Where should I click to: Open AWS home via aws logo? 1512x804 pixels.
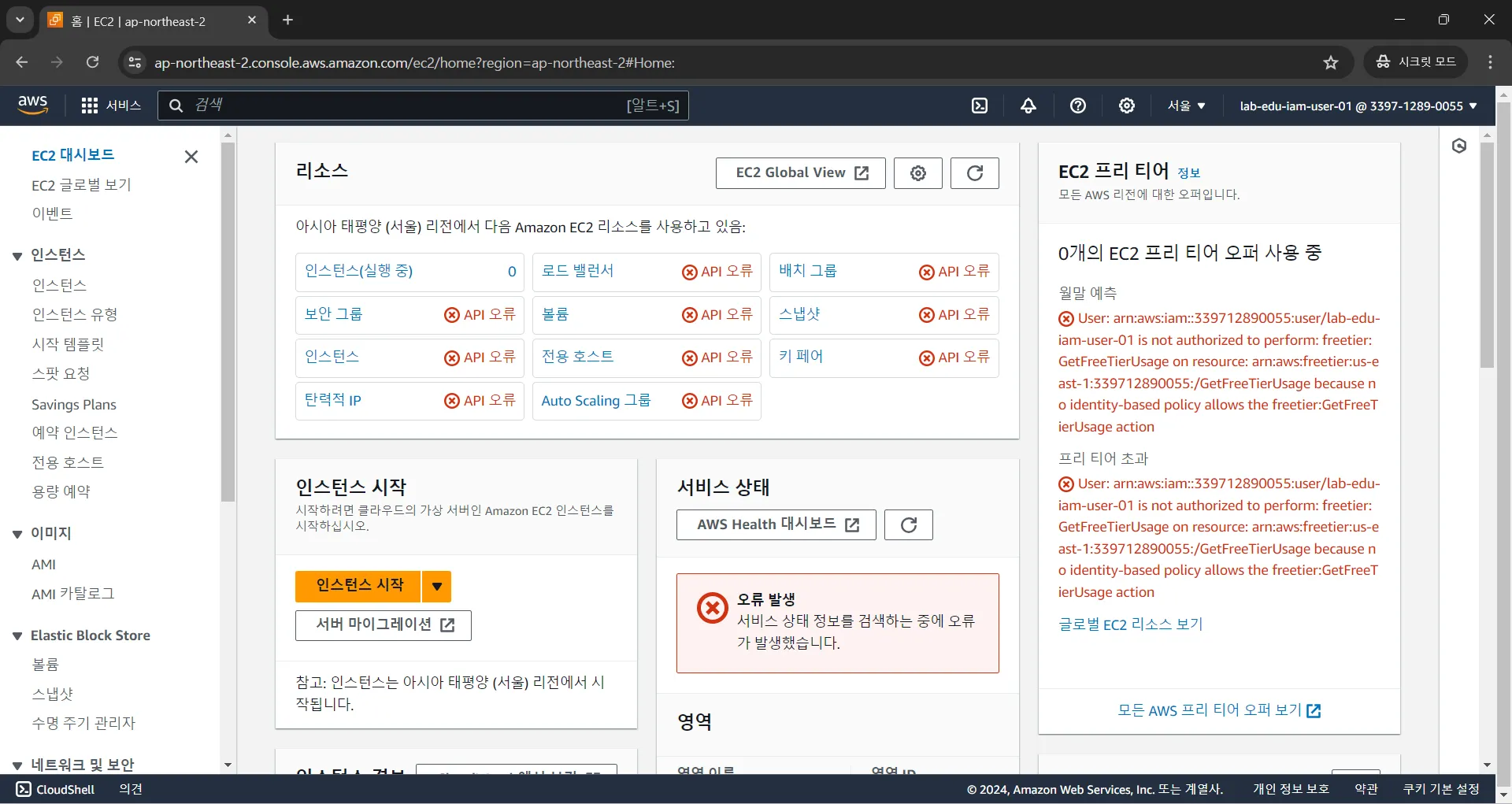click(33, 105)
